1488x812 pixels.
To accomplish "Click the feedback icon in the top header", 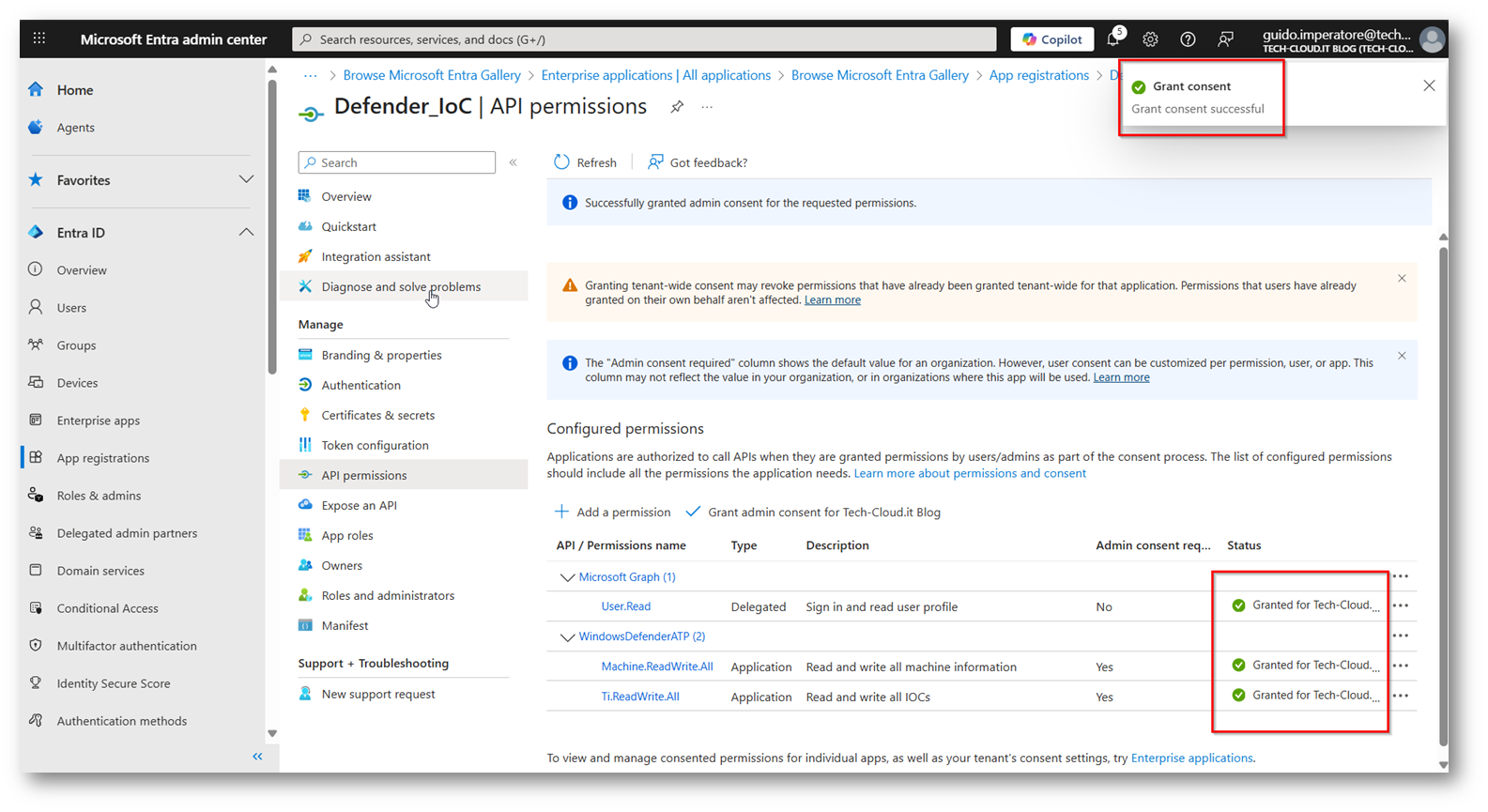I will click(1225, 39).
